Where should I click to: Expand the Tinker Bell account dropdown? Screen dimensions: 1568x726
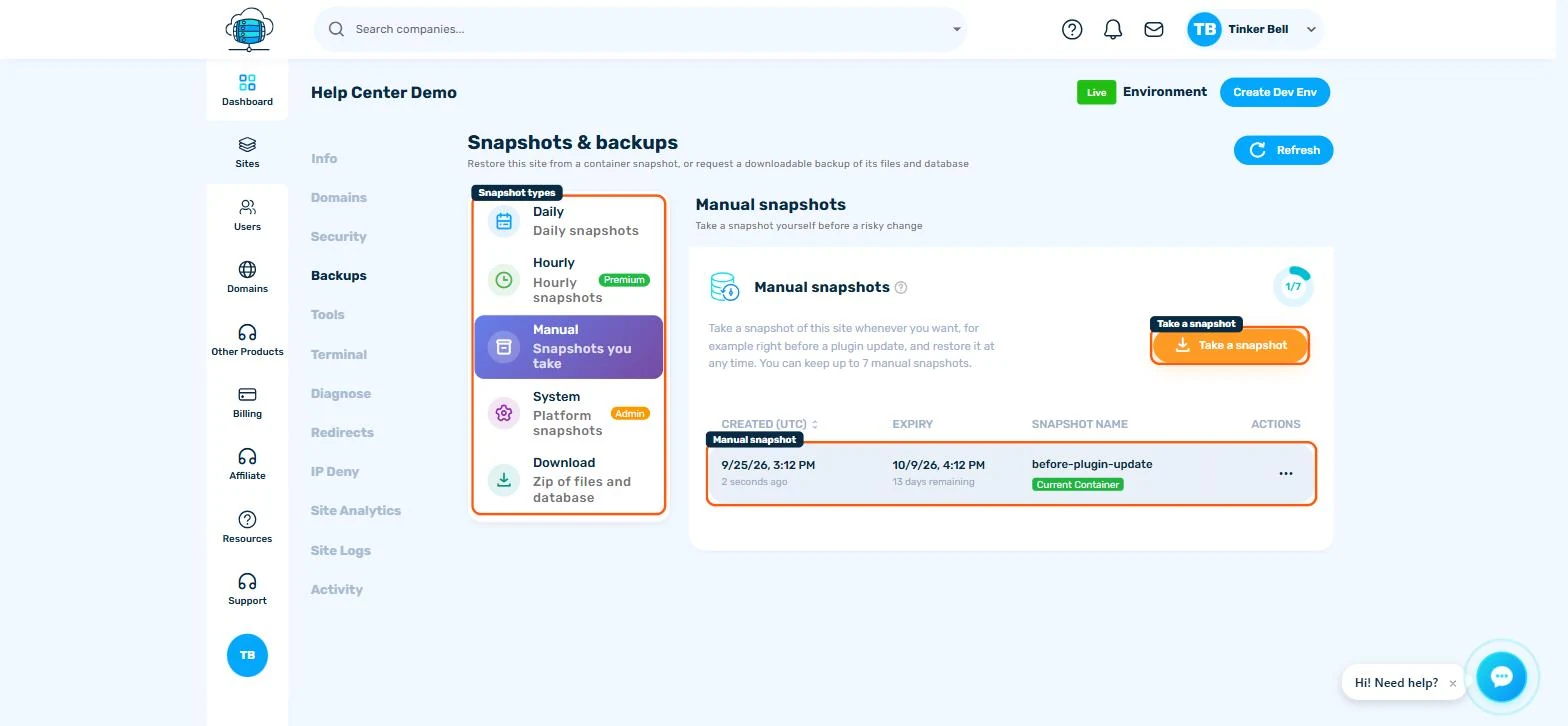tap(1311, 29)
